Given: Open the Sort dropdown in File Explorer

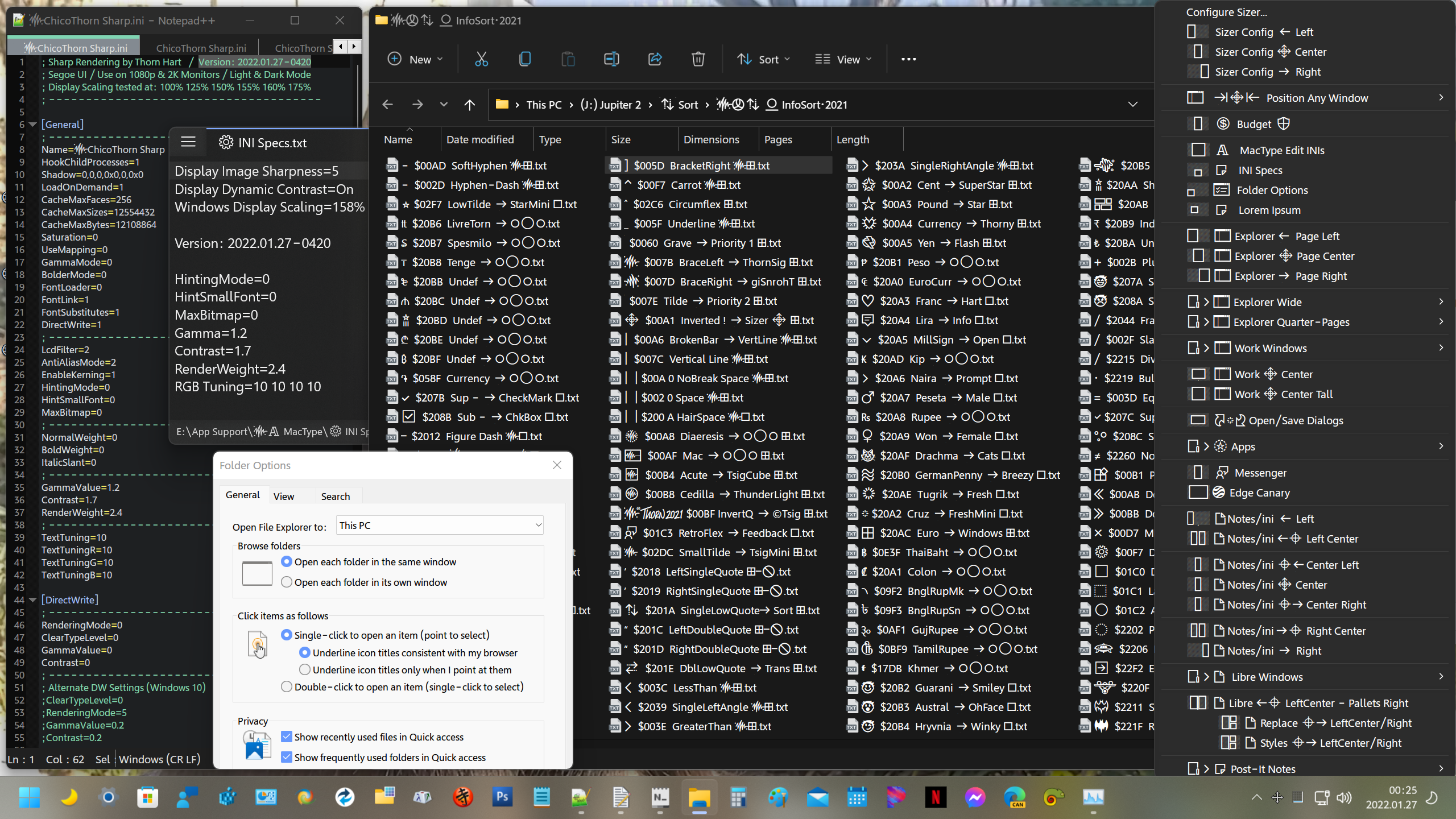Looking at the screenshot, I should pyautogui.click(x=763, y=59).
